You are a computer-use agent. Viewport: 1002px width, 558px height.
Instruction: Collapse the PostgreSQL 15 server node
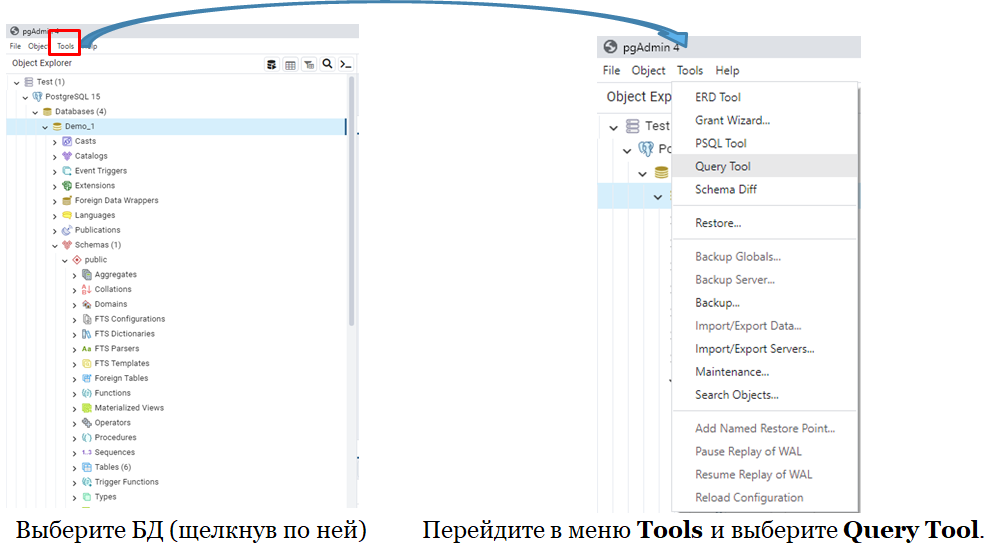point(26,97)
